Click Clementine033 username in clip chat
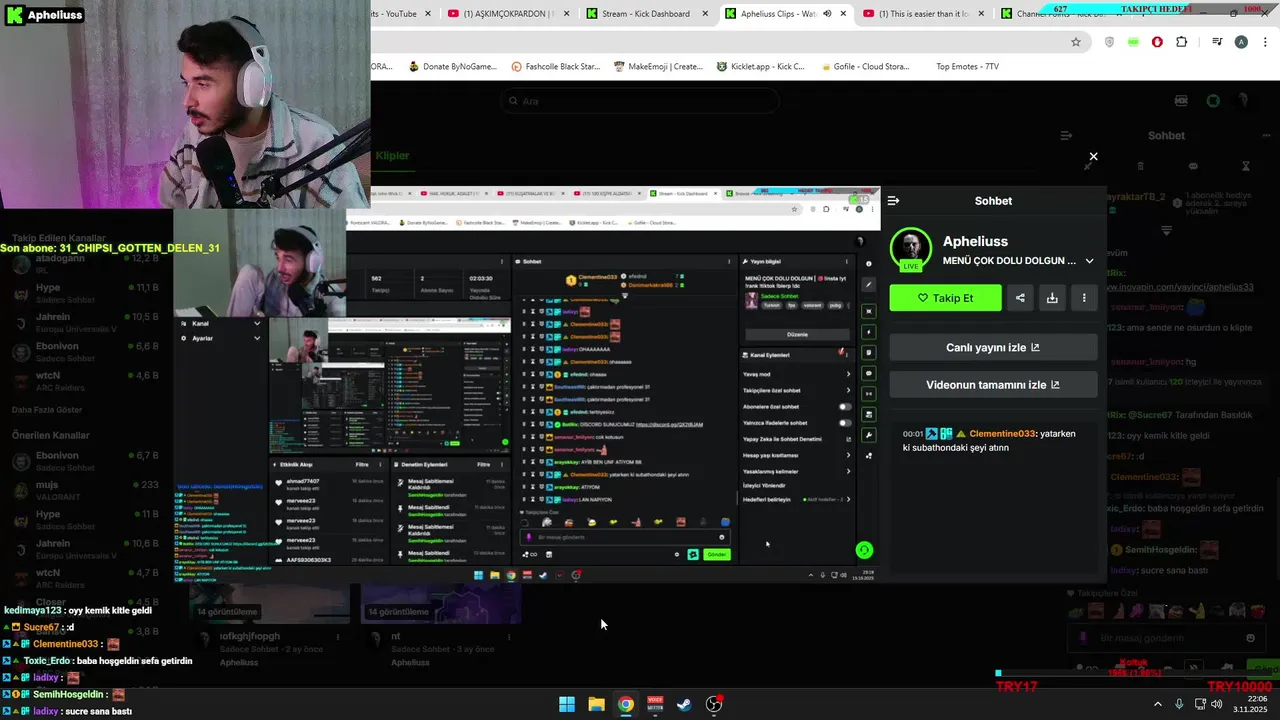 pos(1002,434)
